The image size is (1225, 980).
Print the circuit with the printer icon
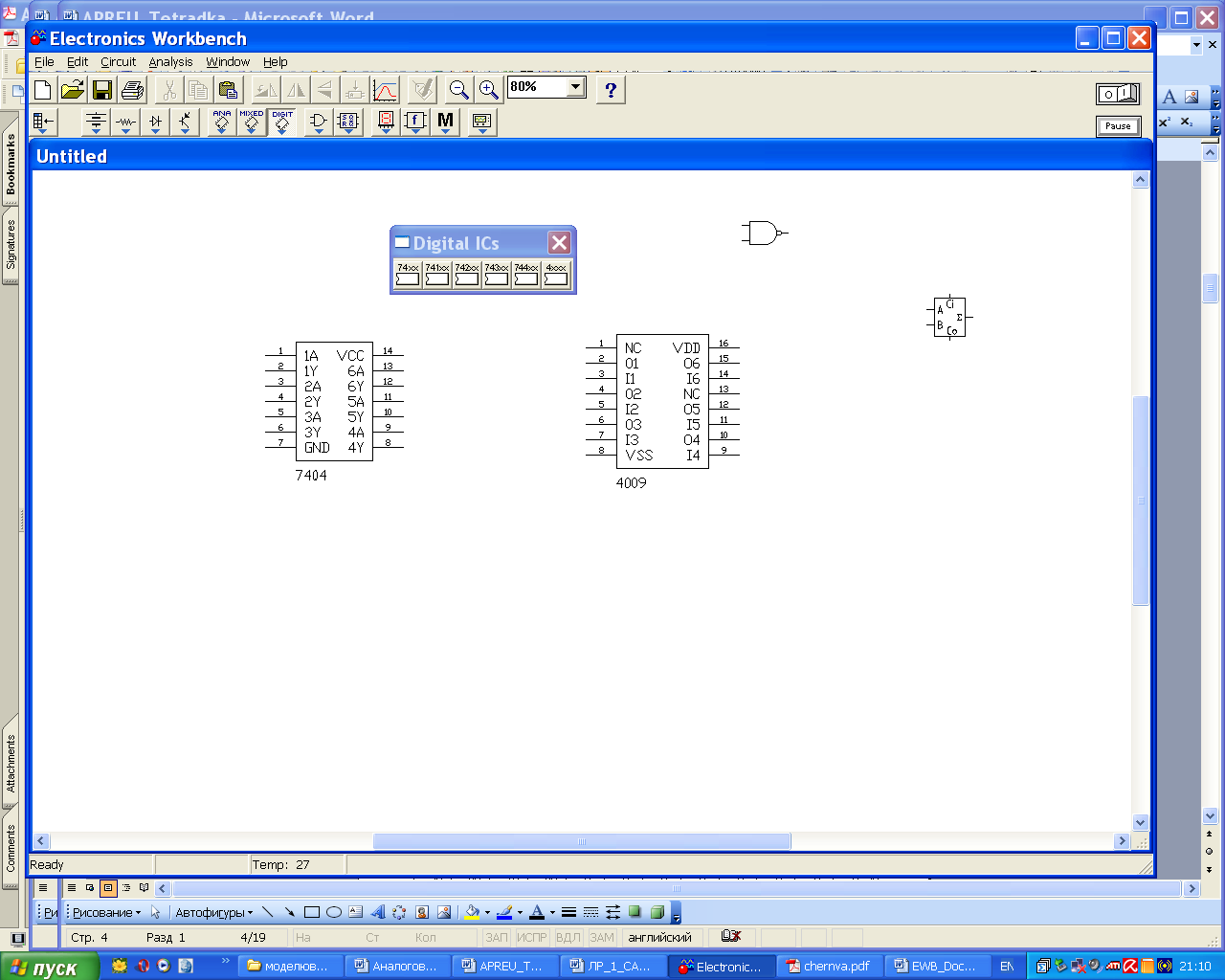click(133, 90)
